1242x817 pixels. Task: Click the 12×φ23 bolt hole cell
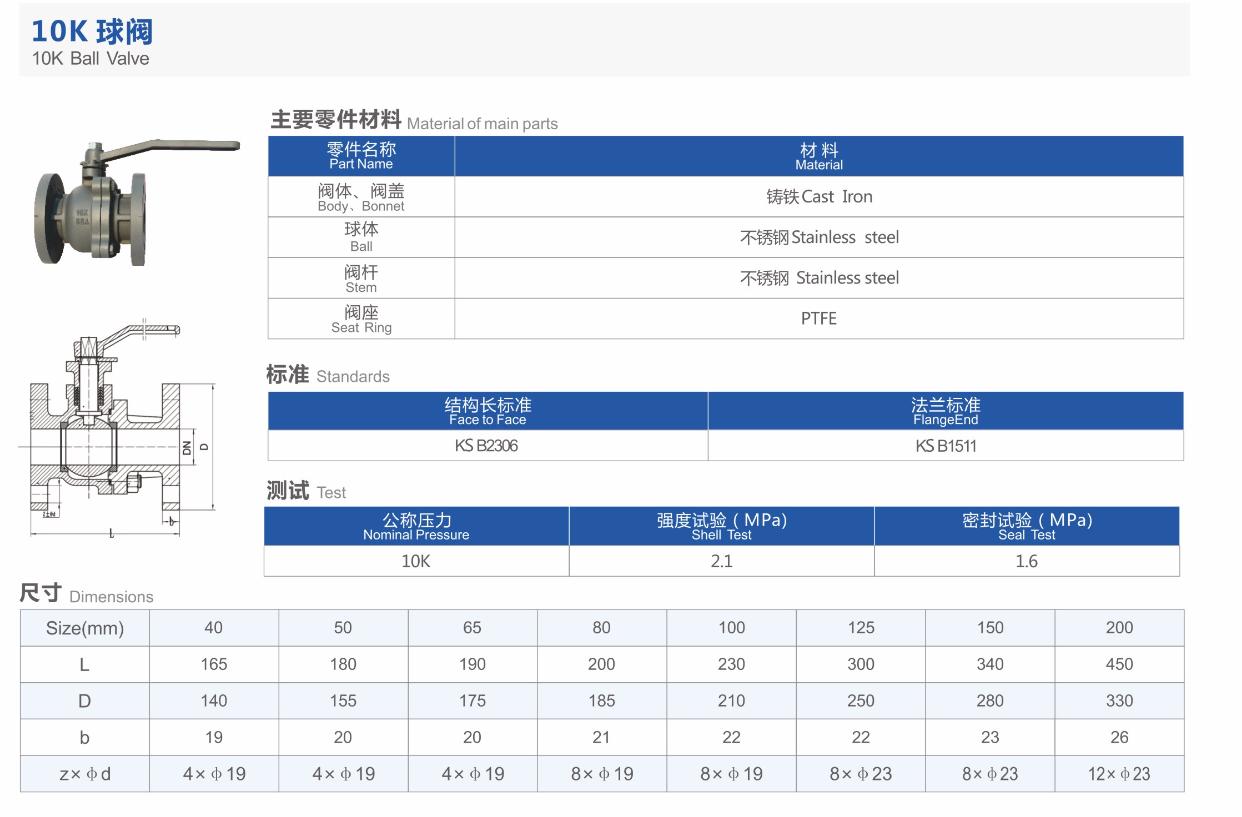[1119, 773]
